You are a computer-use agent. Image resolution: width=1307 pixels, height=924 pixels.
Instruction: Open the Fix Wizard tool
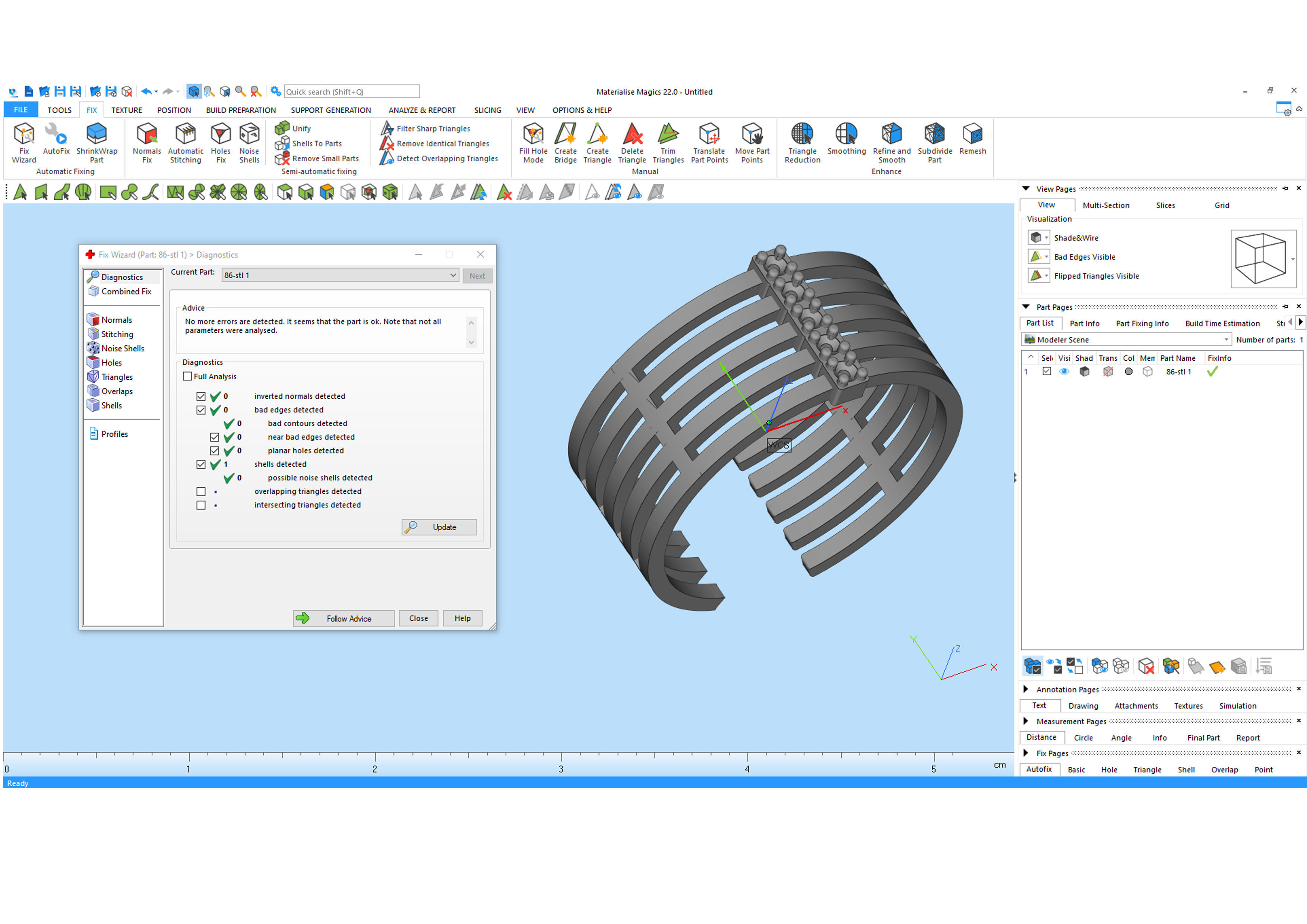[23, 143]
